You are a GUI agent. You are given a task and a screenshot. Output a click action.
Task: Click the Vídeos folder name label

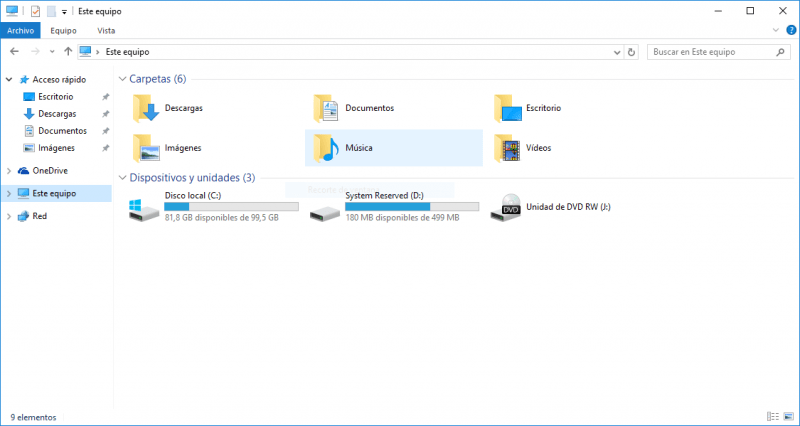[x=538, y=148]
